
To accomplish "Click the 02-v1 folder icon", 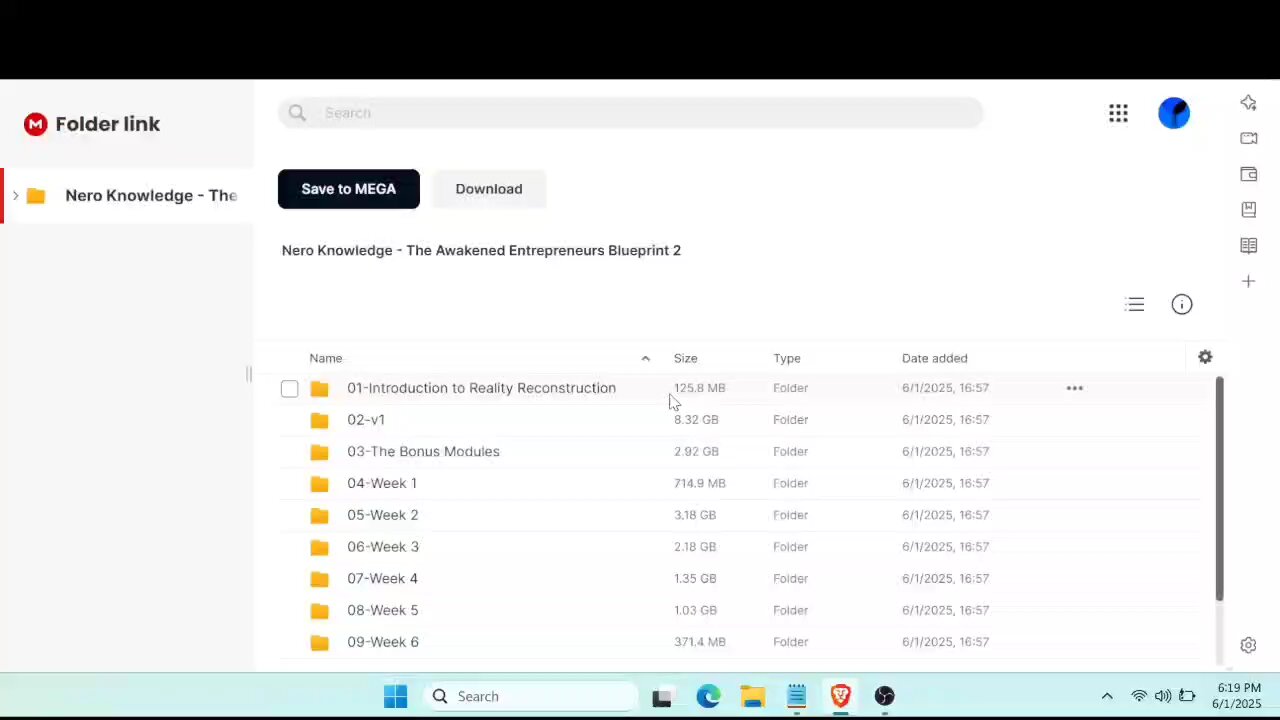I will point(319,420).
